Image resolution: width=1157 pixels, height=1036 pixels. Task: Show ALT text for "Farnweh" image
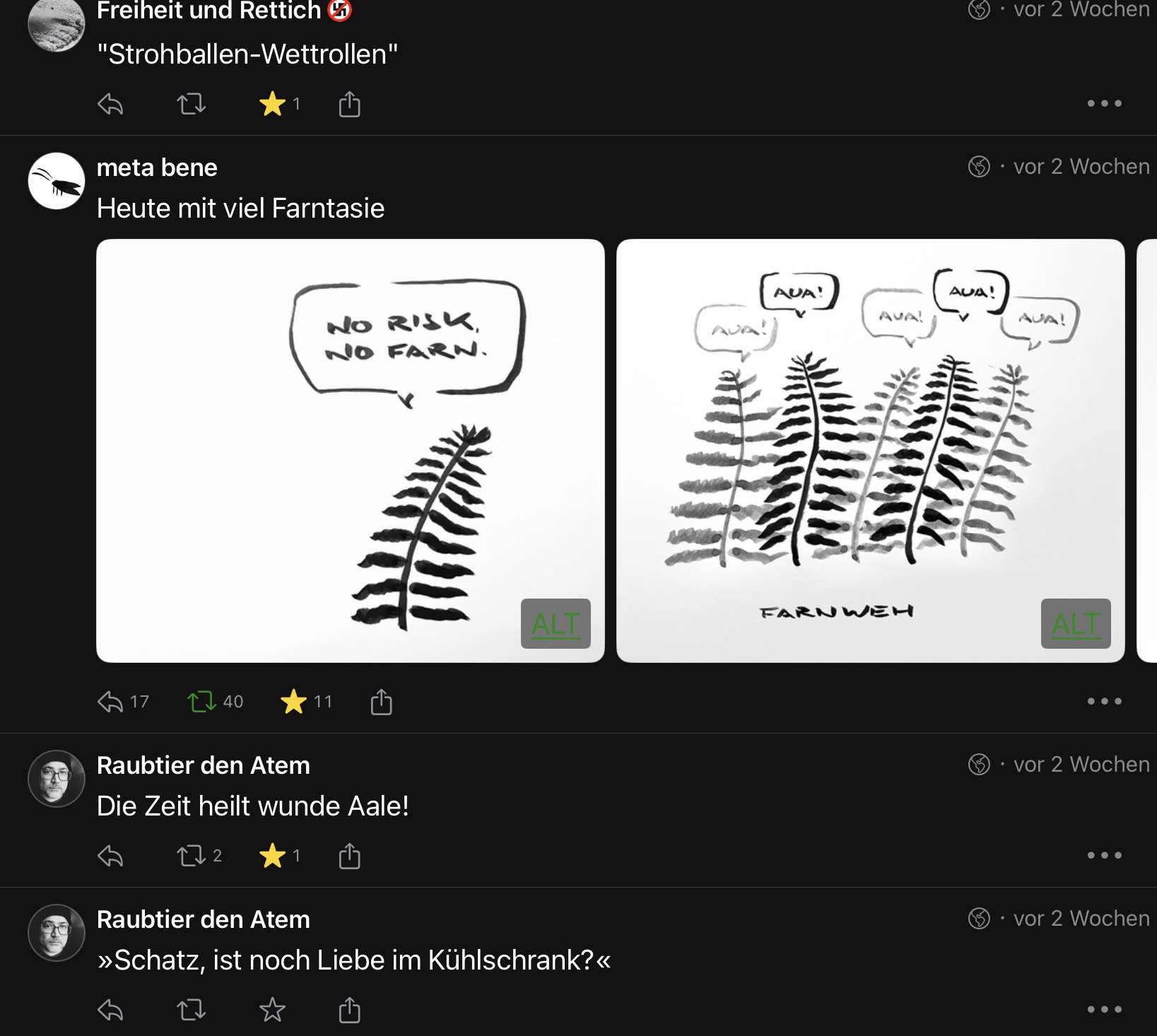1075,624
